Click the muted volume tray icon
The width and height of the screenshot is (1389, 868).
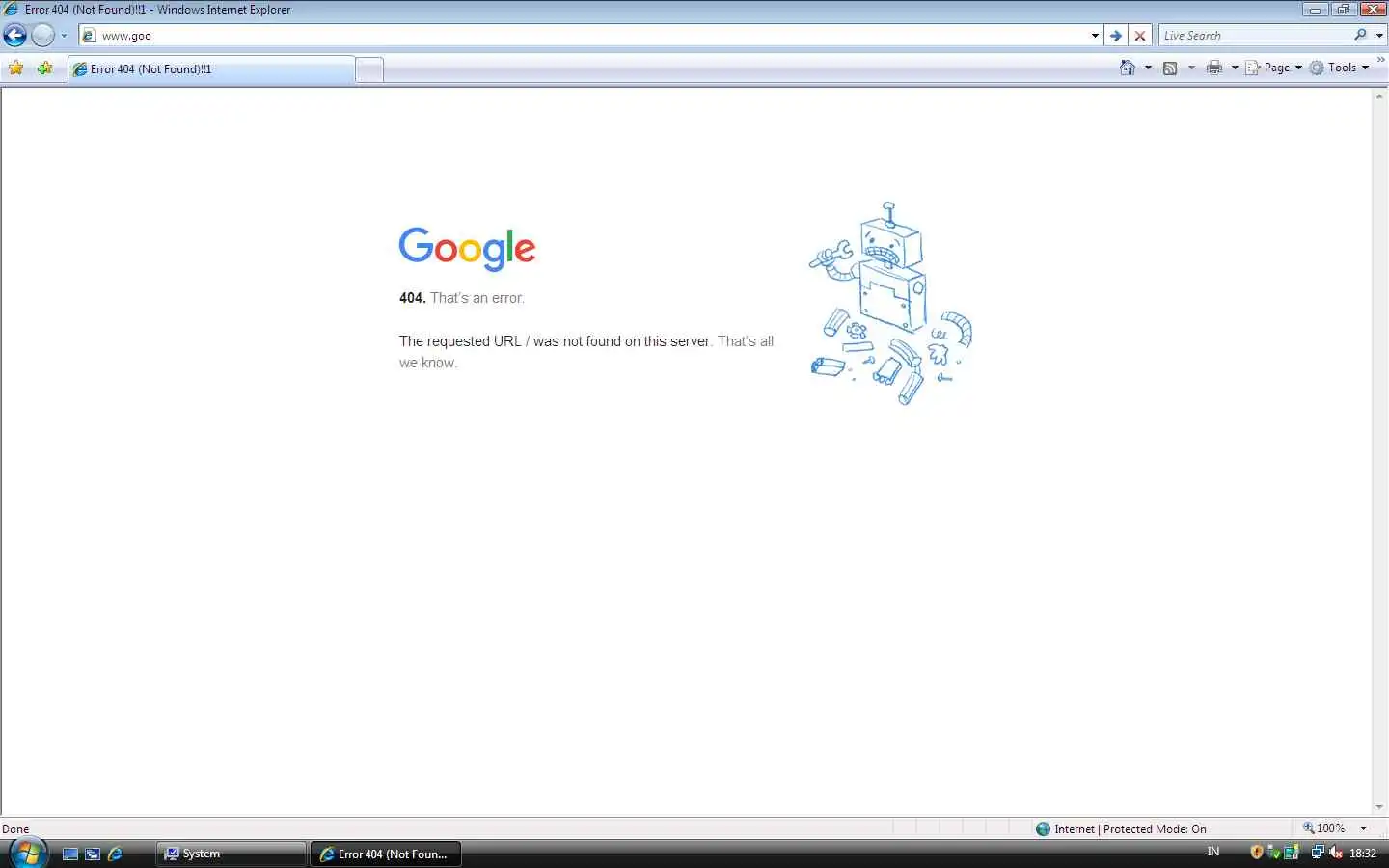(x=1336, y=853)
